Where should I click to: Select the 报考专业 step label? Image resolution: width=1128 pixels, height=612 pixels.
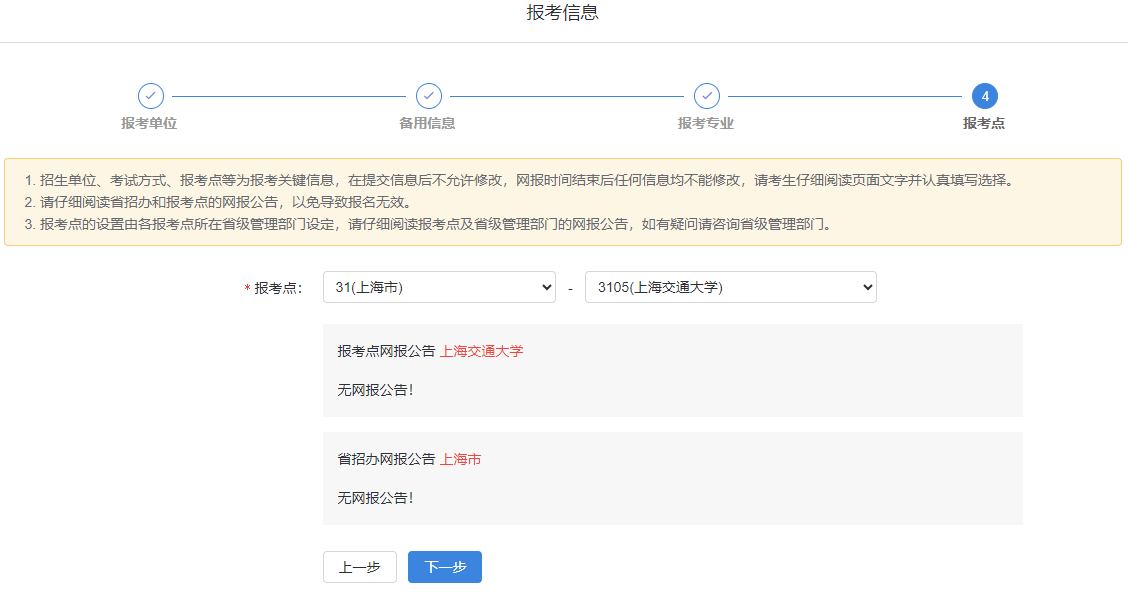pos(706,123)
